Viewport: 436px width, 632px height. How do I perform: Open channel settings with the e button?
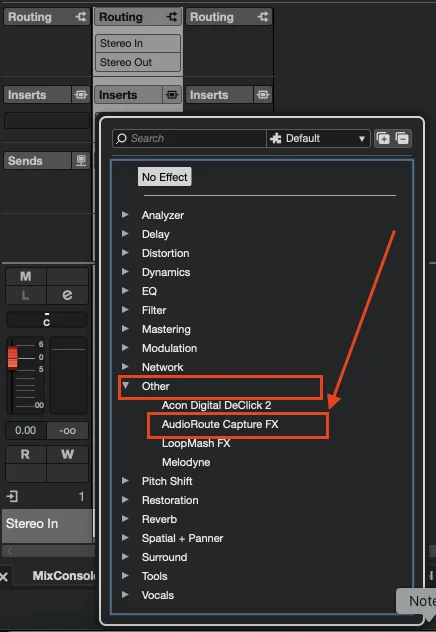click(67, 295)
